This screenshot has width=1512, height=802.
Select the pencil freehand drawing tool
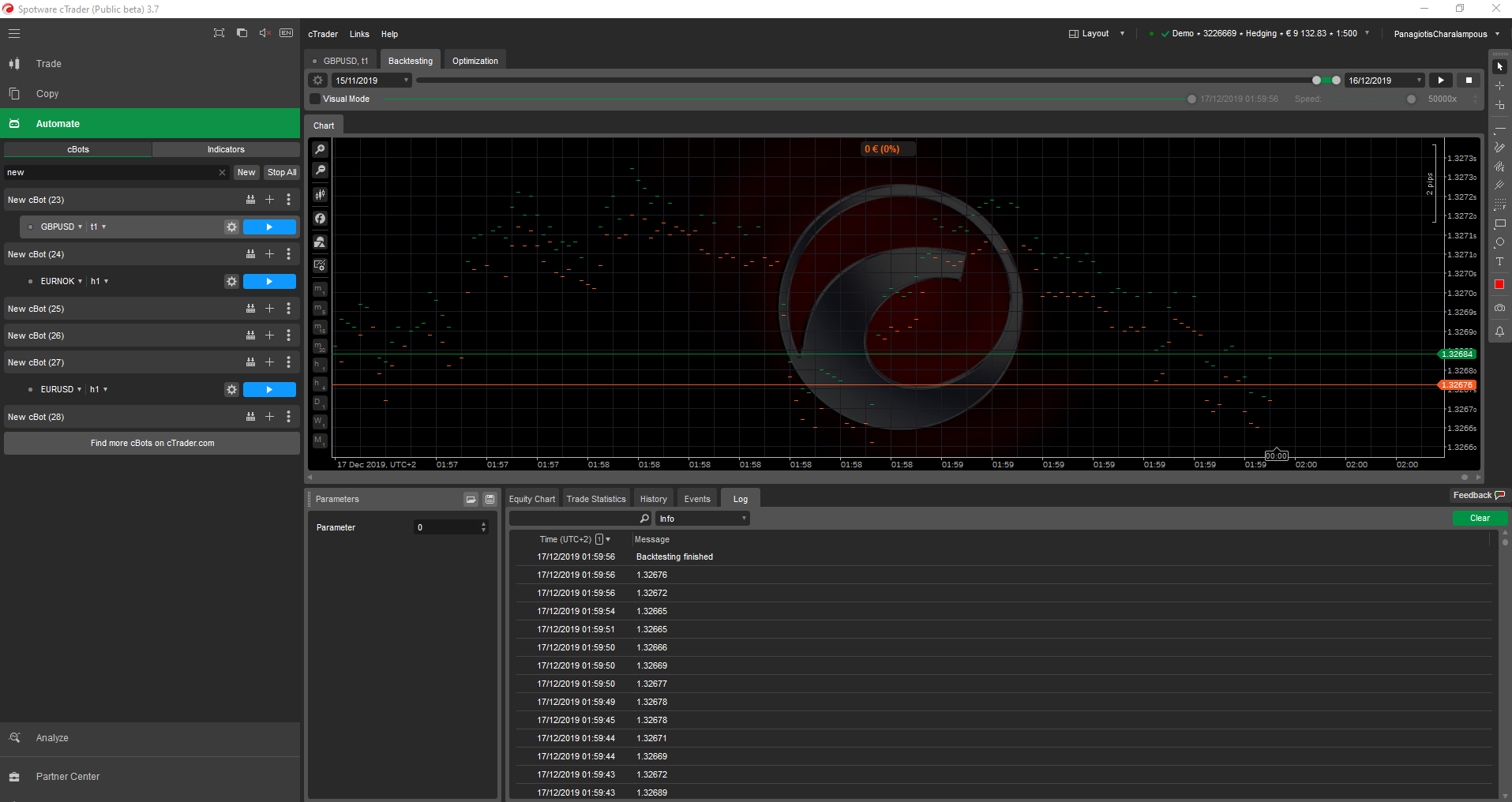[x=1499, y=147]
